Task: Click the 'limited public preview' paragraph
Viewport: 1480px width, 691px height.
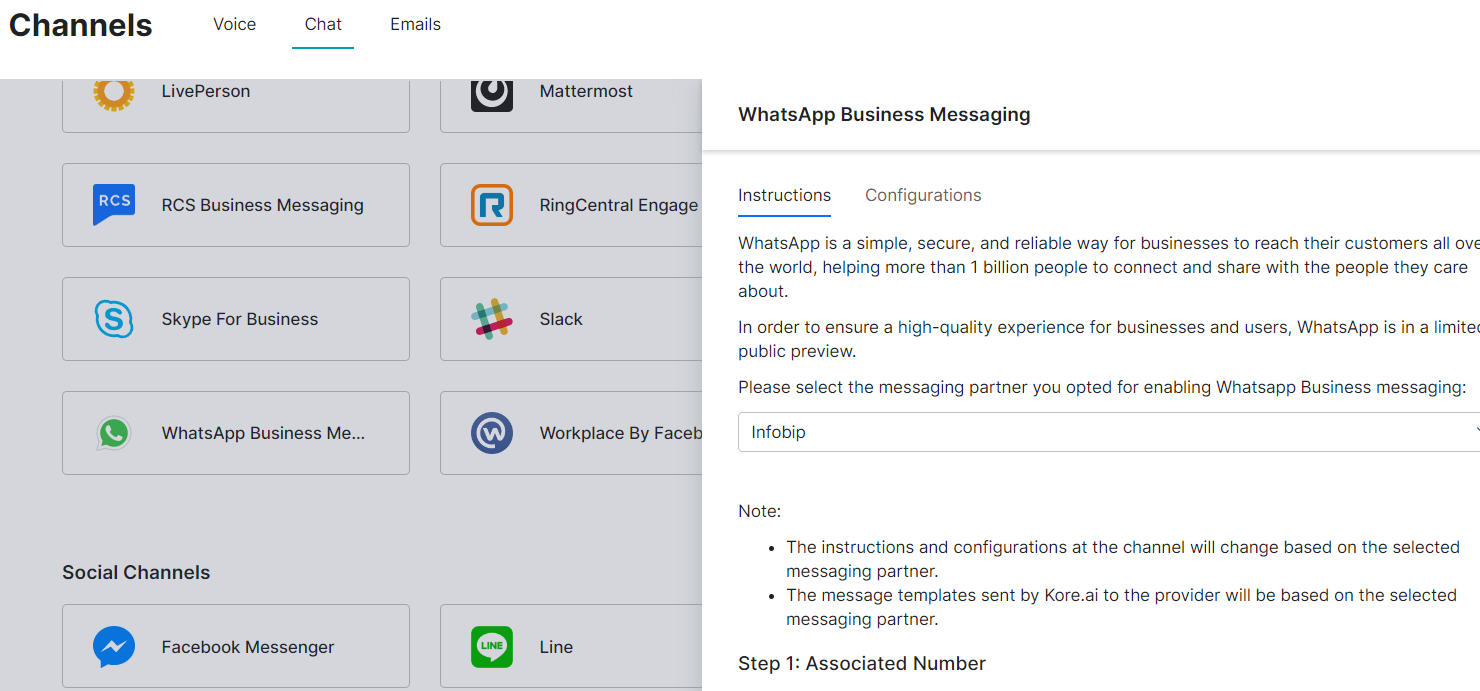Action: point(1109,339)
